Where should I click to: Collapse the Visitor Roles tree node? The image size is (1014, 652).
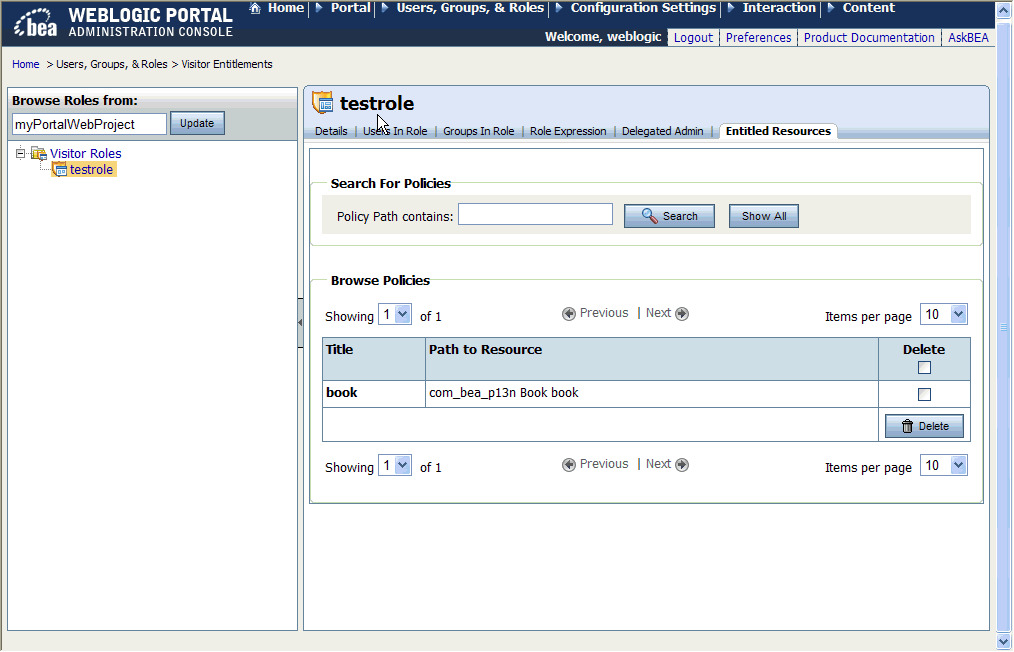[x=20, y=153]
